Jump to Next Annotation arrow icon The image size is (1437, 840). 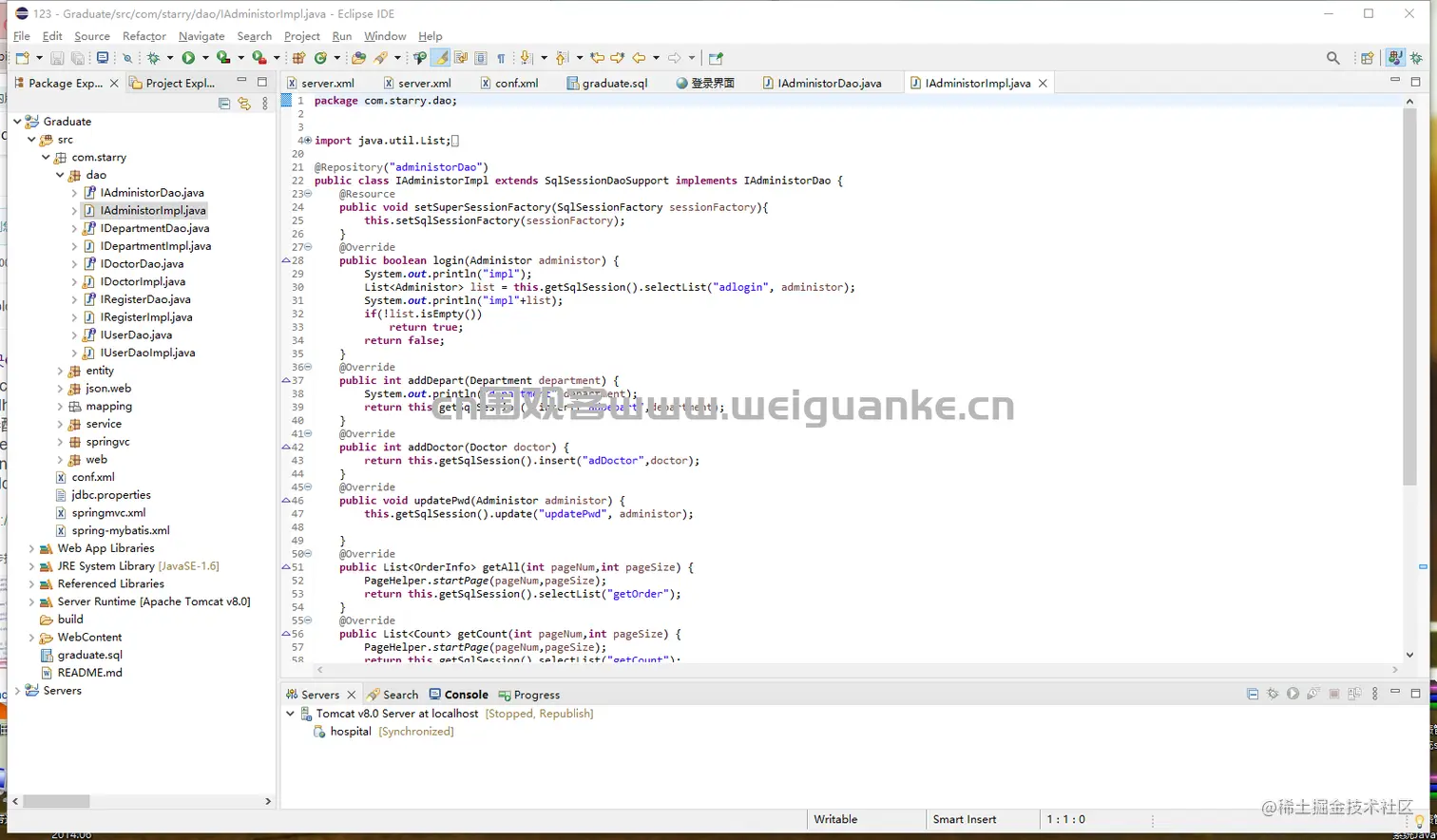525,58
